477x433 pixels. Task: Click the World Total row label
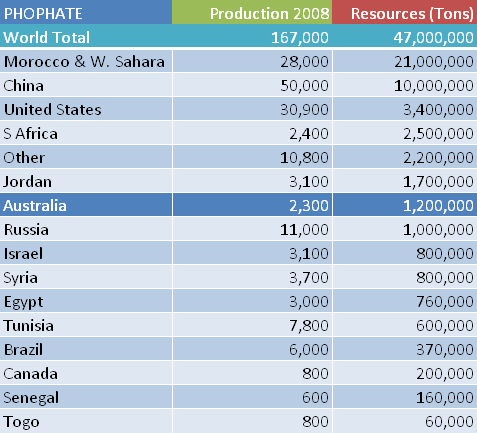pos(46,37)
